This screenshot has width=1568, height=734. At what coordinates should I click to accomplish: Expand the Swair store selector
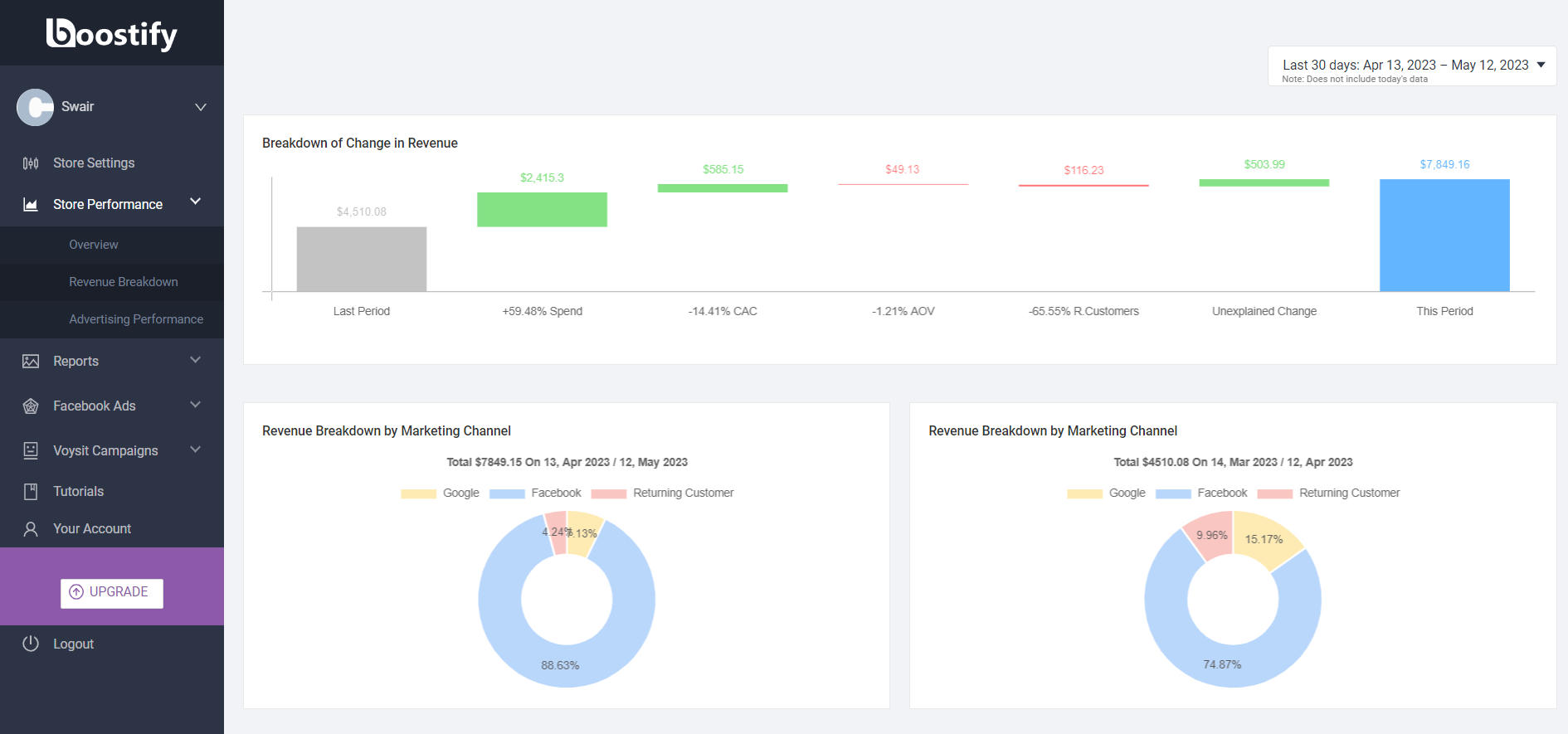pos(200,107)
